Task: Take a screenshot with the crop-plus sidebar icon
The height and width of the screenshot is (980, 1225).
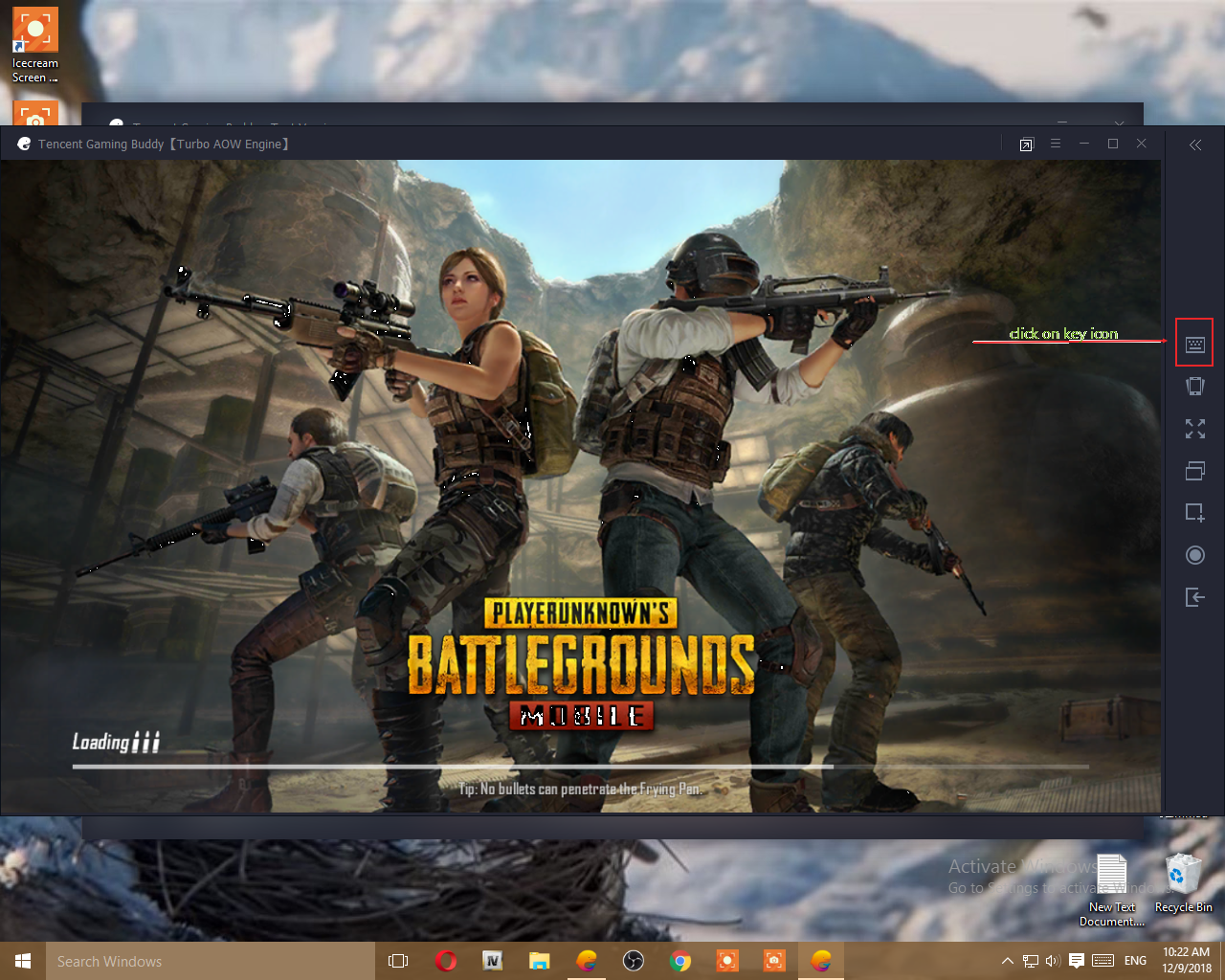Action: tap(1194, 513)
